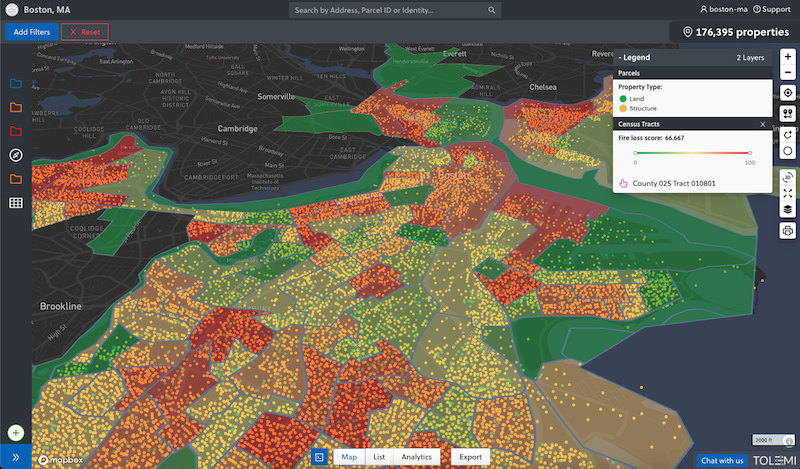
Task: Click the locate/recenter target icon
Action: [x=788, y=93]
